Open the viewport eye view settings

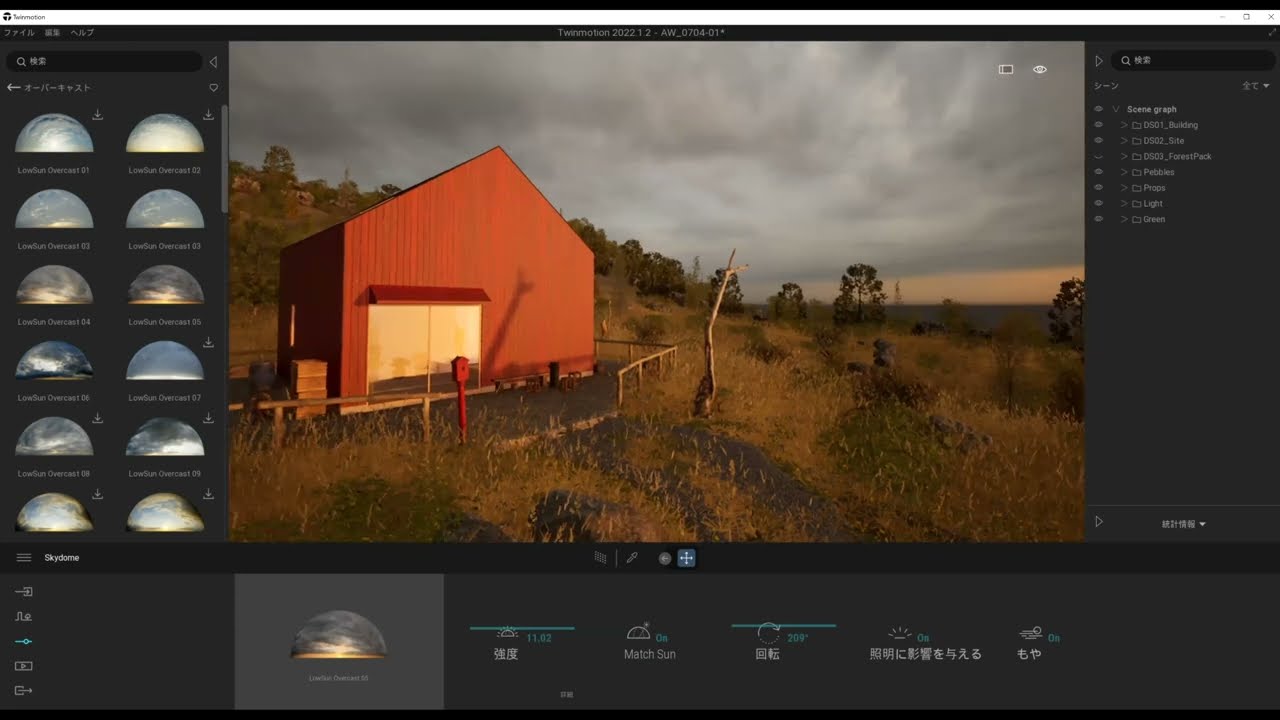point(1040,69)
